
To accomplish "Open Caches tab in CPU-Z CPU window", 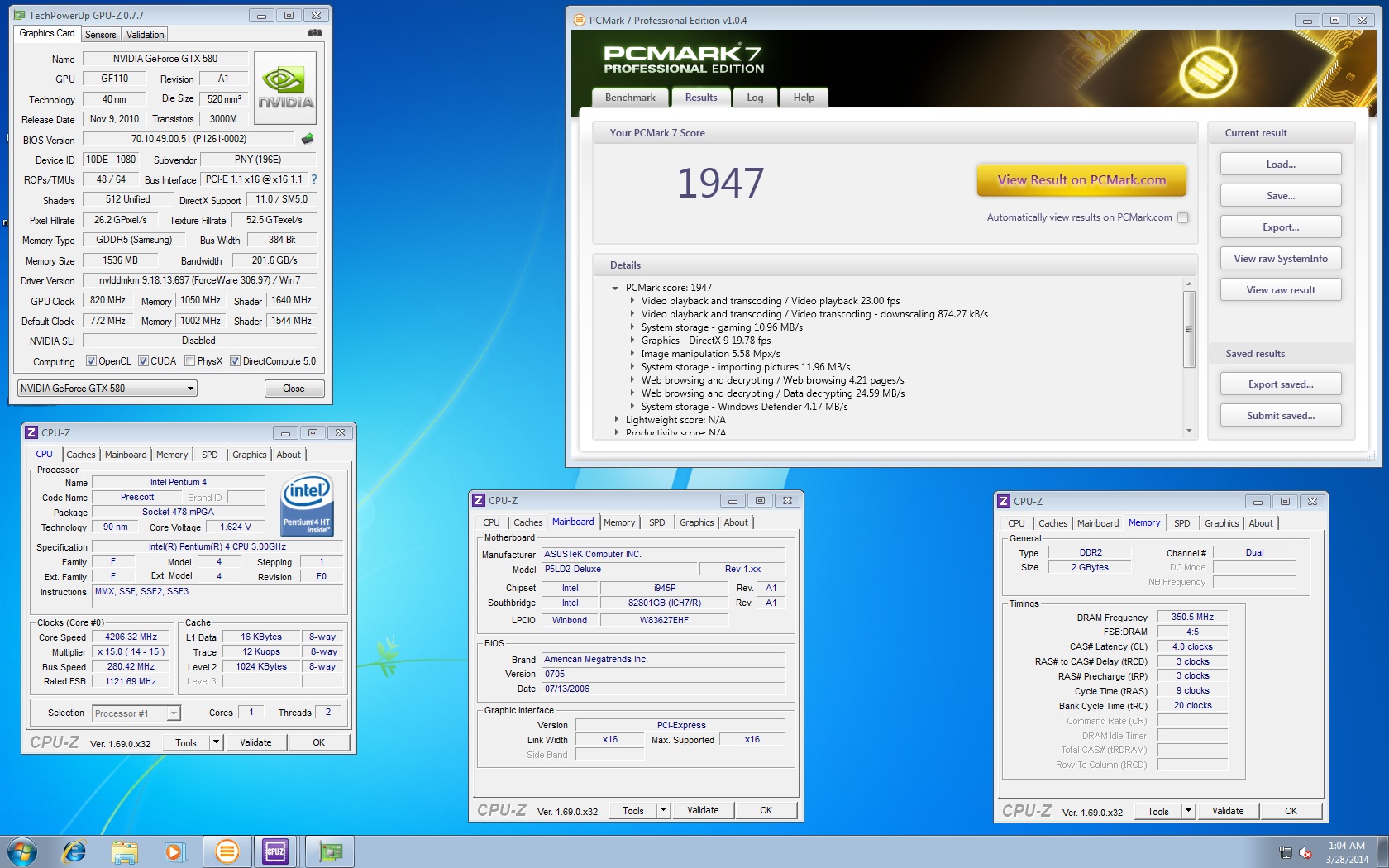I will (x=81, y=455).
